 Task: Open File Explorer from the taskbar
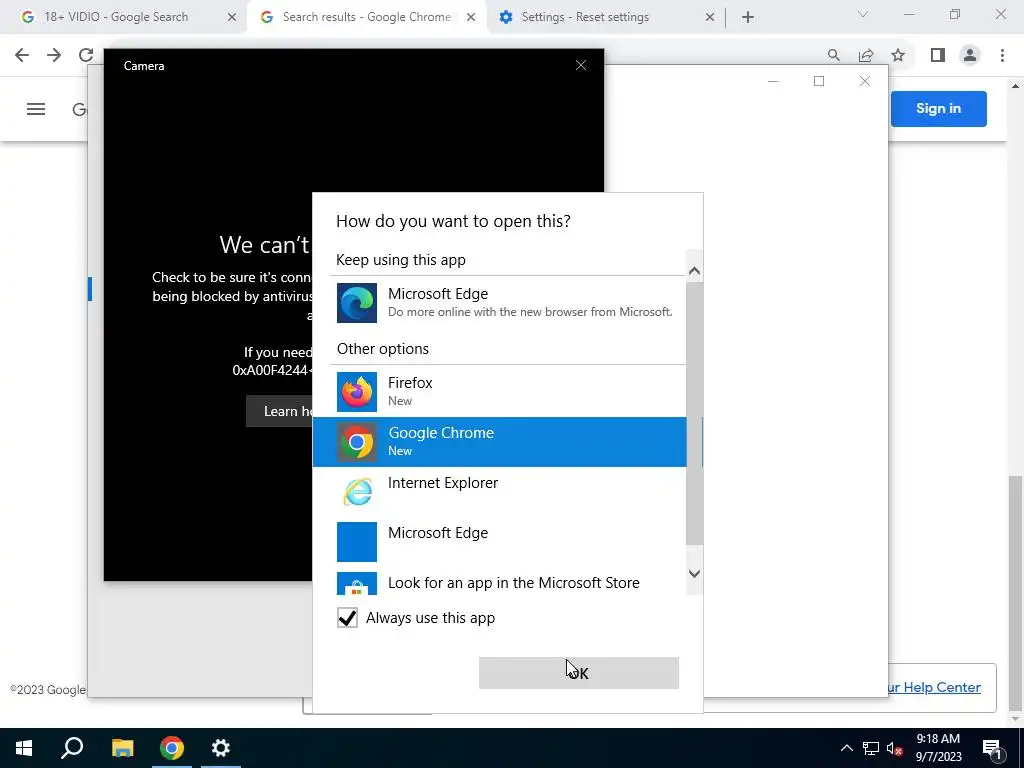point(122,748)
